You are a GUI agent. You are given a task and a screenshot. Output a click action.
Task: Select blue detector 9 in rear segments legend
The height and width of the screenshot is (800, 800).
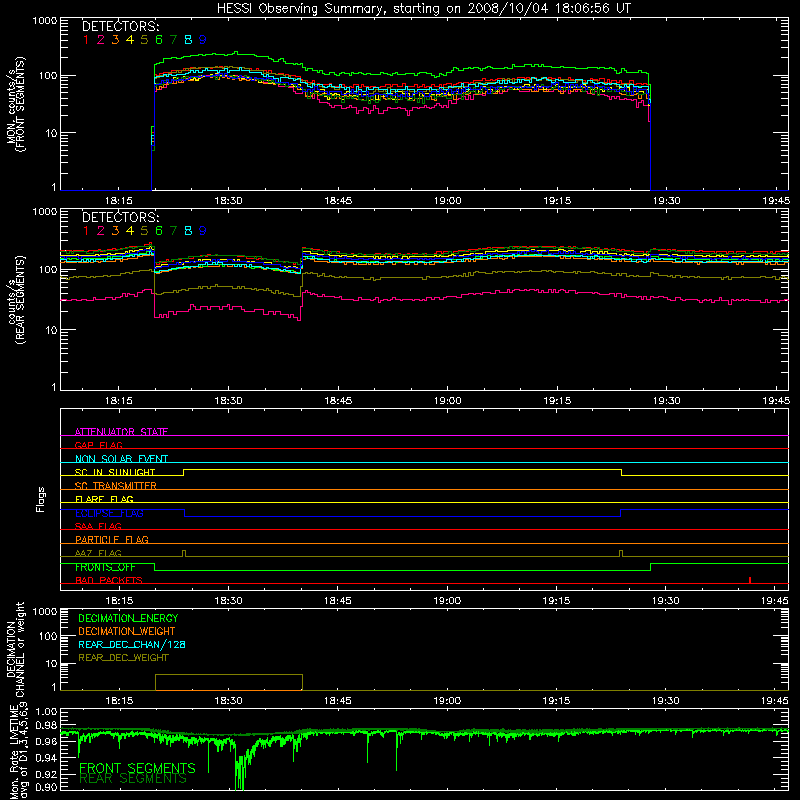[x=203, y=231]
